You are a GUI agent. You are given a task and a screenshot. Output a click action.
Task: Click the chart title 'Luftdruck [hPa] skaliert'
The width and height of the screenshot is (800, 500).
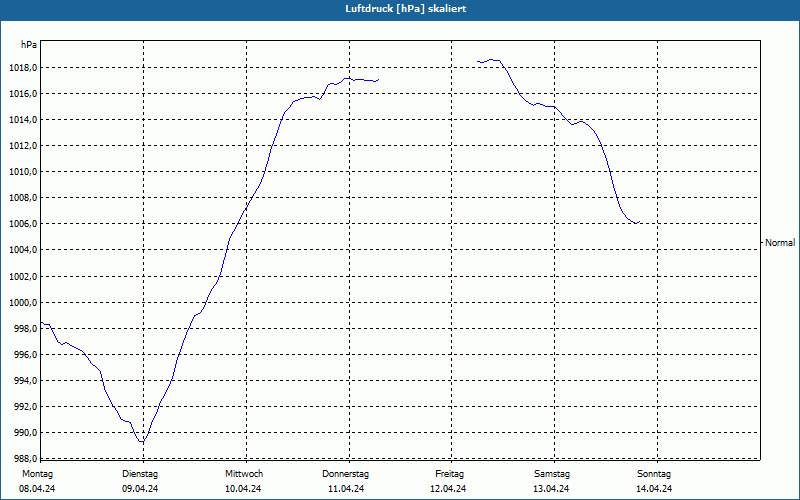[x=405, y=9]
